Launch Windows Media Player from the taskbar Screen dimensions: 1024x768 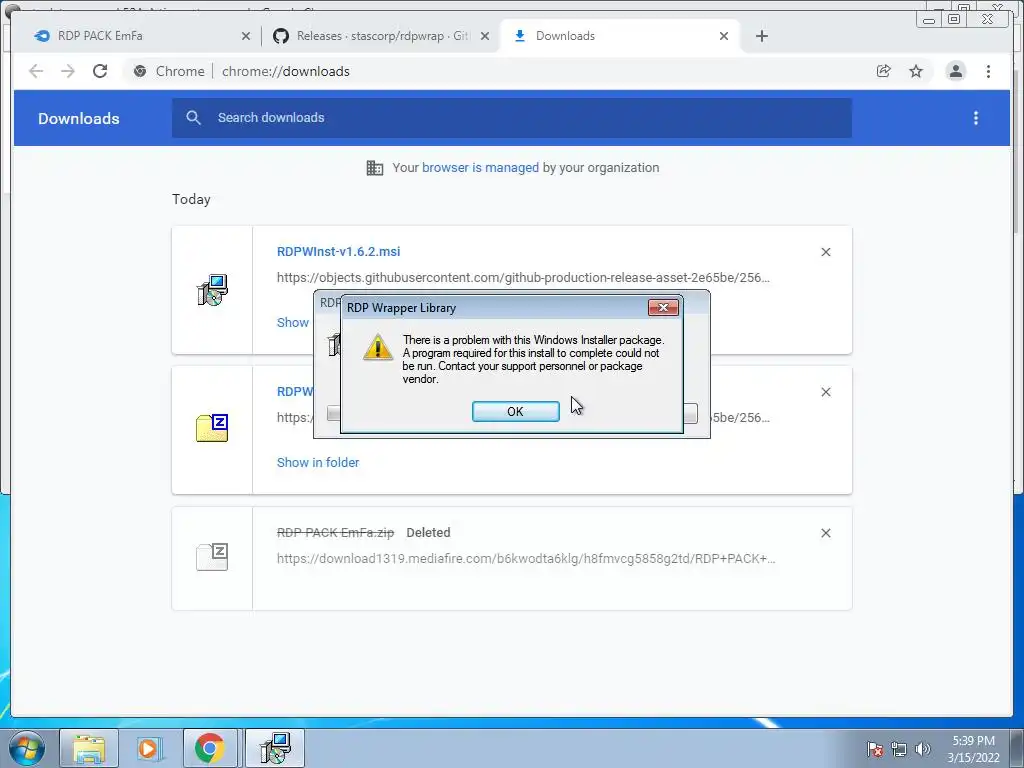pyautogui.click(x=148, y=748)
